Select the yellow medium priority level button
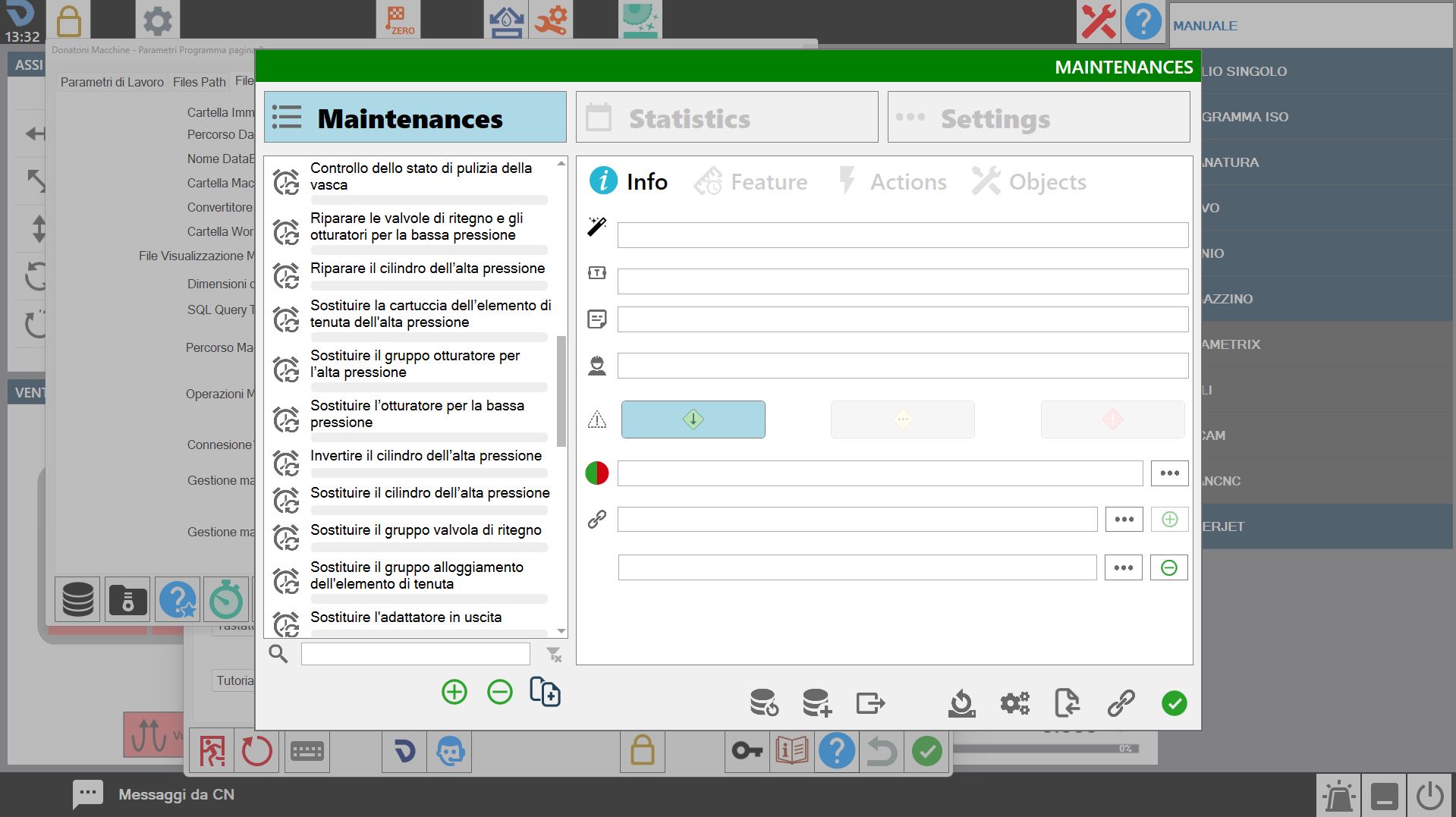The image size is (1456, 817). (903, 419)
